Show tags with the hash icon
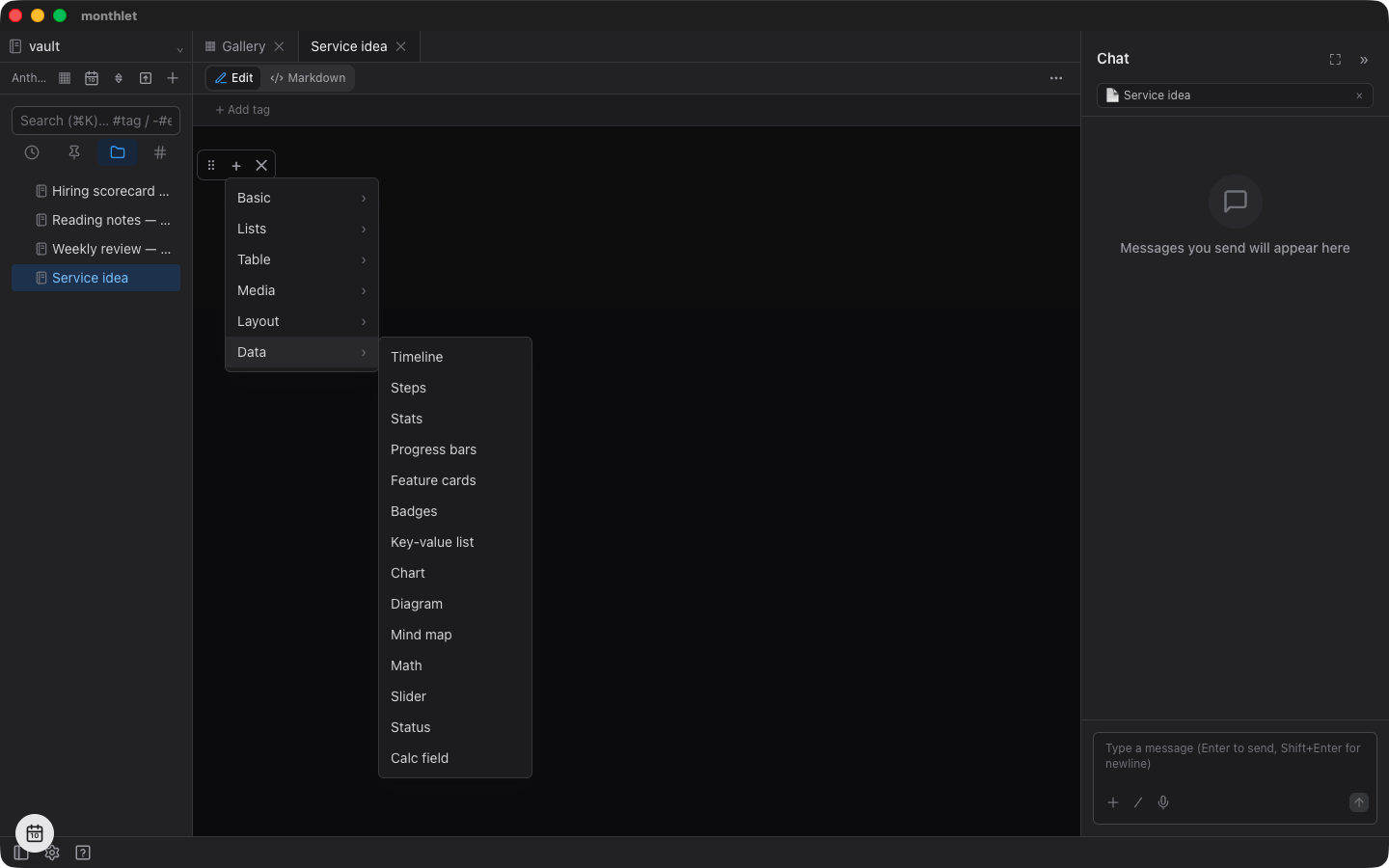 point(160,152)
